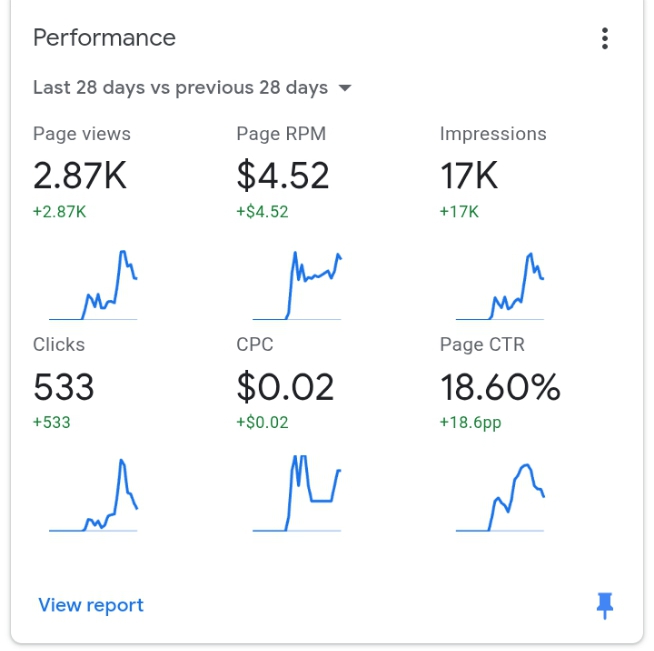This screenshot has height=651, width=654.
Task: Click the Page CTR sparkline chart
Action: (x=500, y=497)
